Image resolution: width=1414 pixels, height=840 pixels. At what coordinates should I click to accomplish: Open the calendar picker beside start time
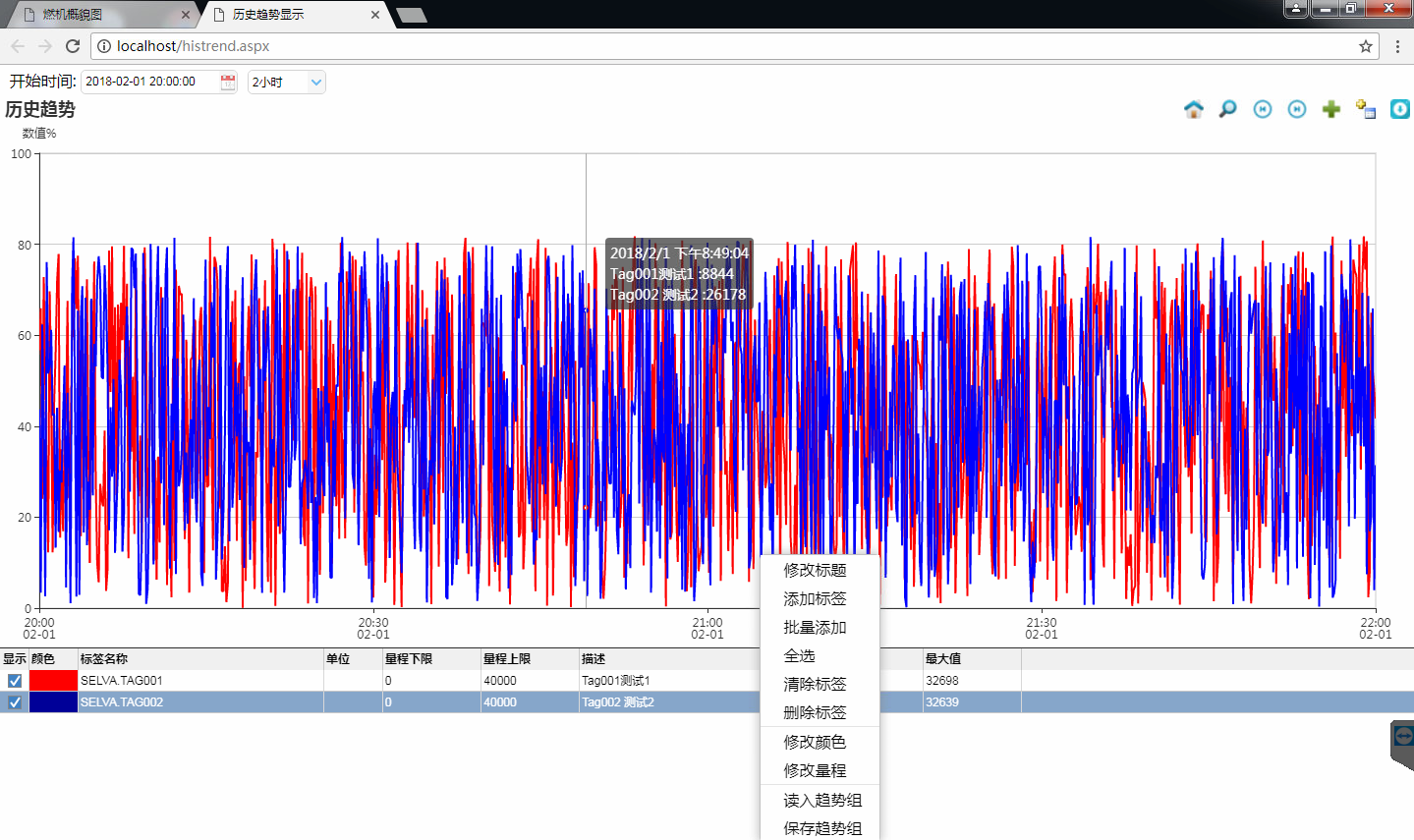tap(228, 82)
